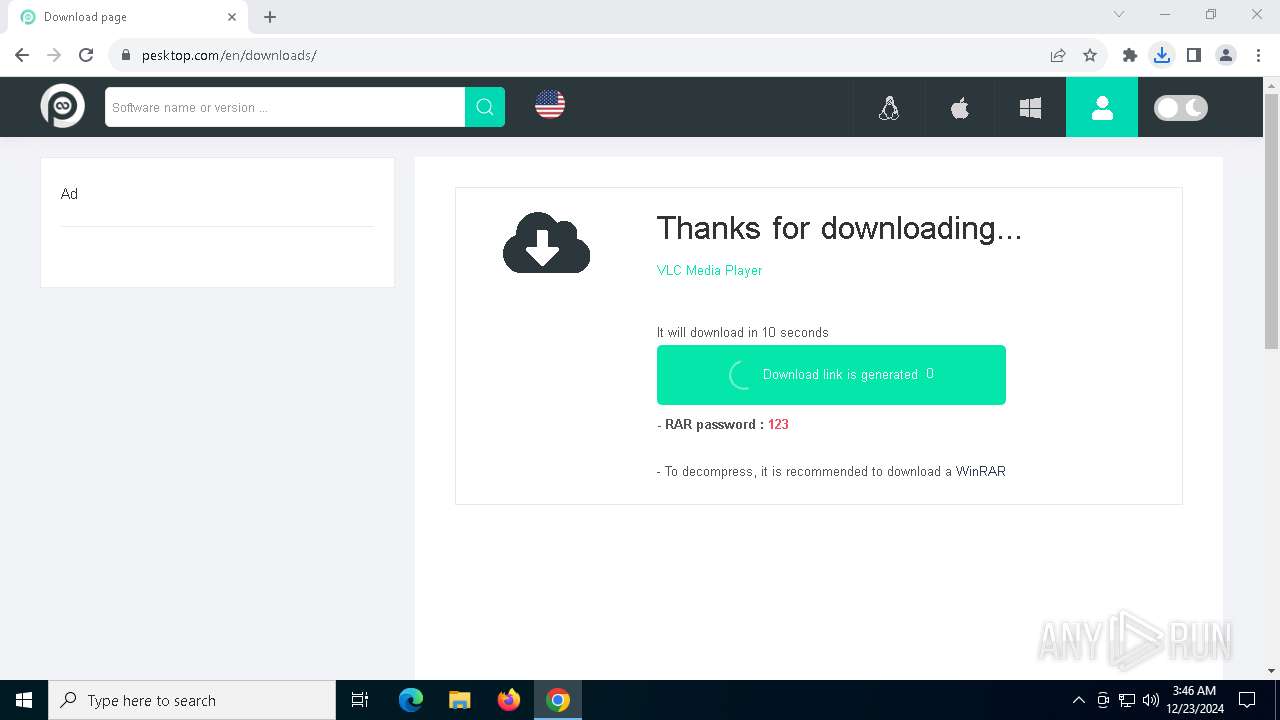This screenshot has height=720, width=1280.
Task: Show Chrome downloads list
Action: click(1162, 55)
